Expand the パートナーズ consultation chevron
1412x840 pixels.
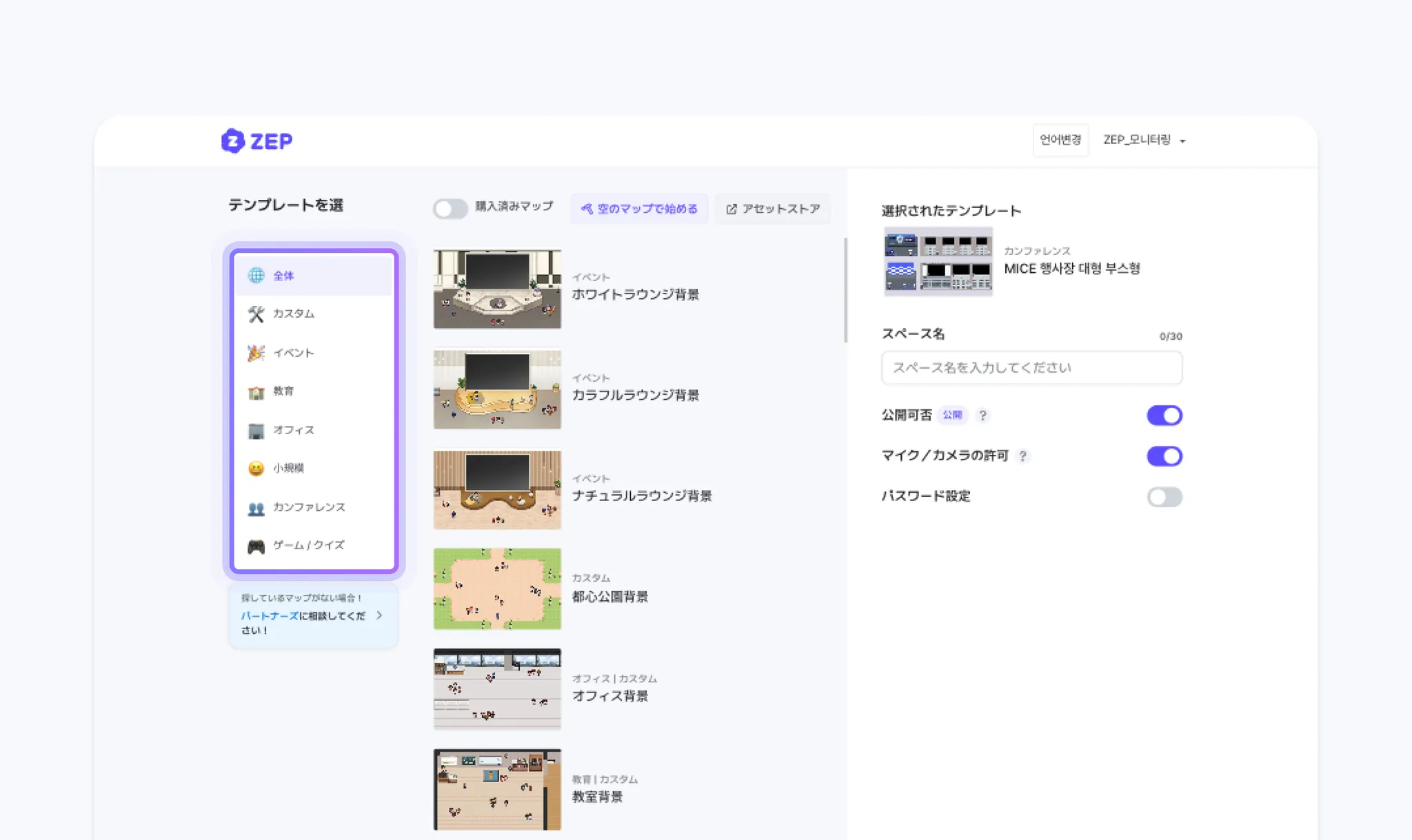point(379,615)
